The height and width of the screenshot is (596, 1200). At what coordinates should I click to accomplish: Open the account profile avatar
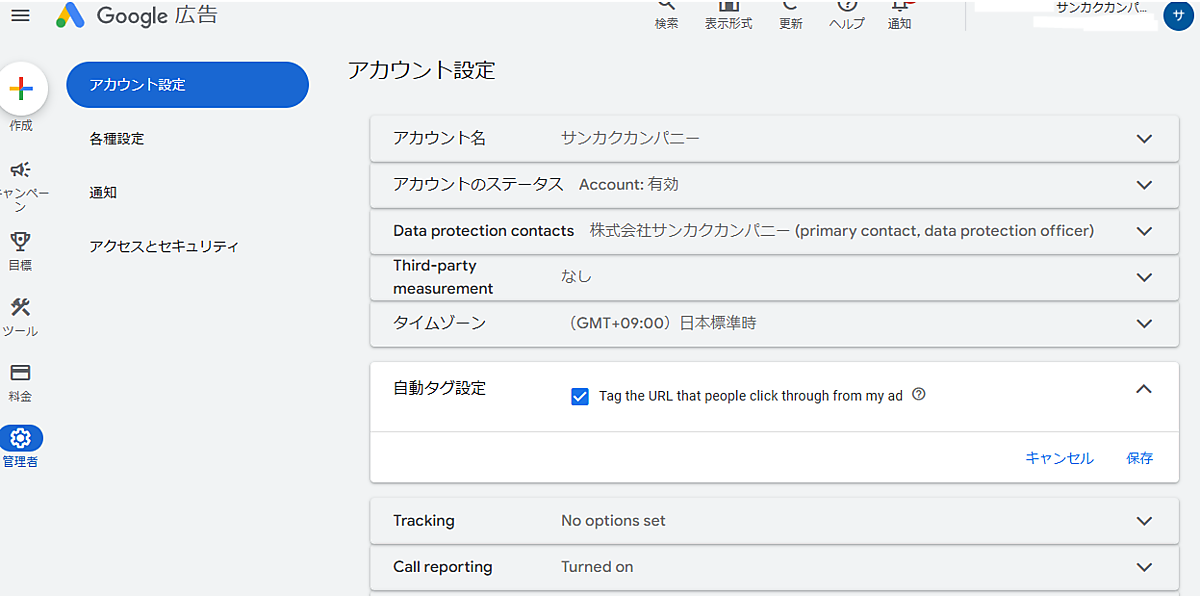(x=1177, y=16)
